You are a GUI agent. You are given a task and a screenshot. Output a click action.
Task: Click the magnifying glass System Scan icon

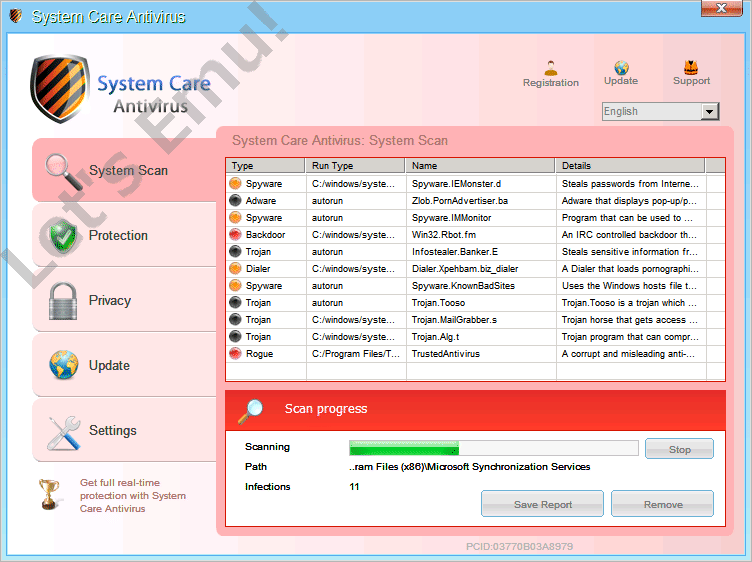[64, 172]
